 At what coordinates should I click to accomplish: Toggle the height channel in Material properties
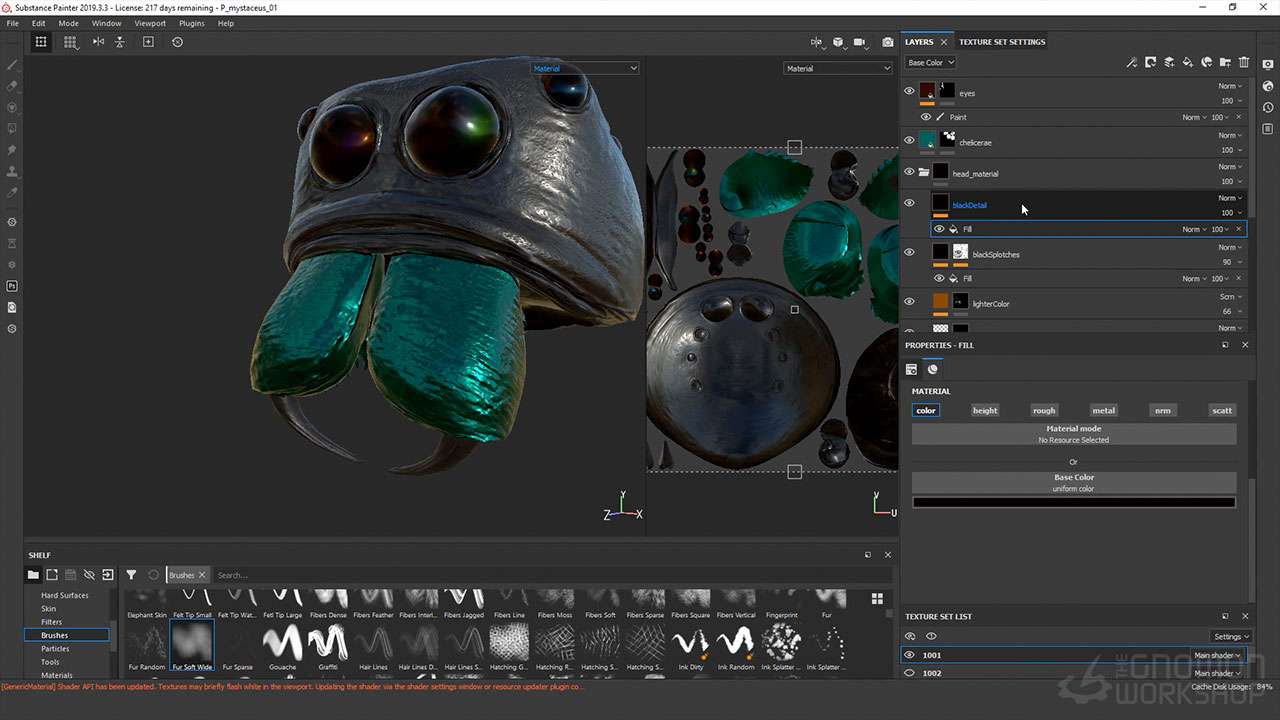(985, 410)
